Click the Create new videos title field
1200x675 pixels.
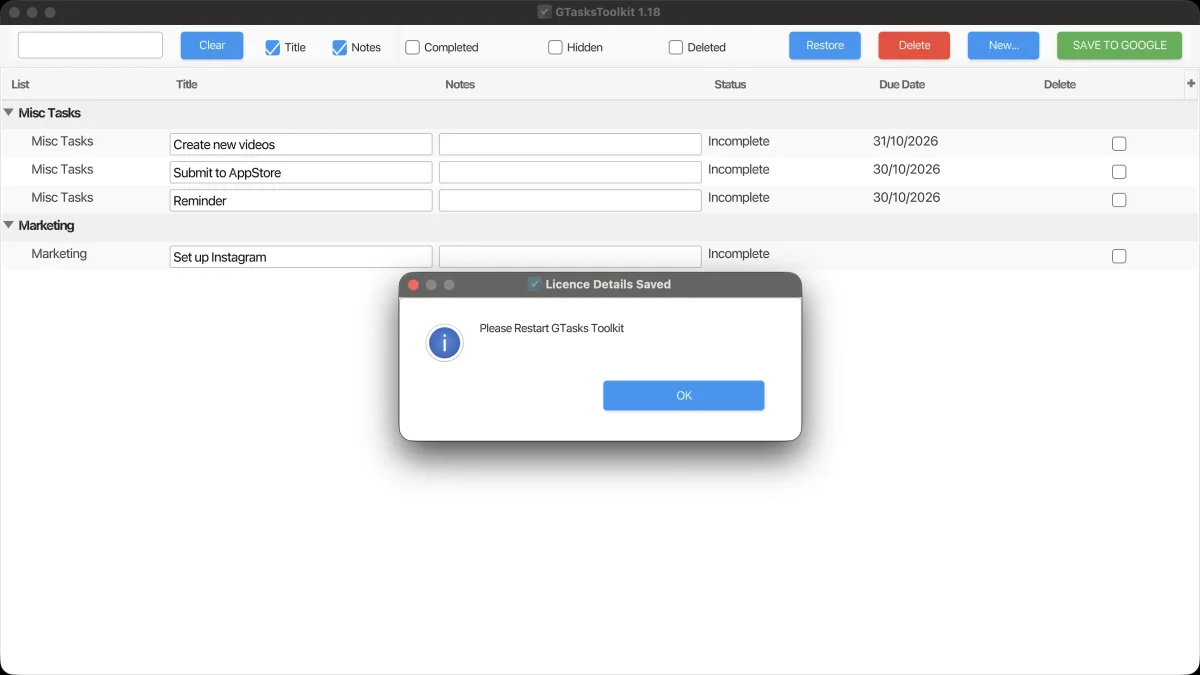click(x=301, y=144)
